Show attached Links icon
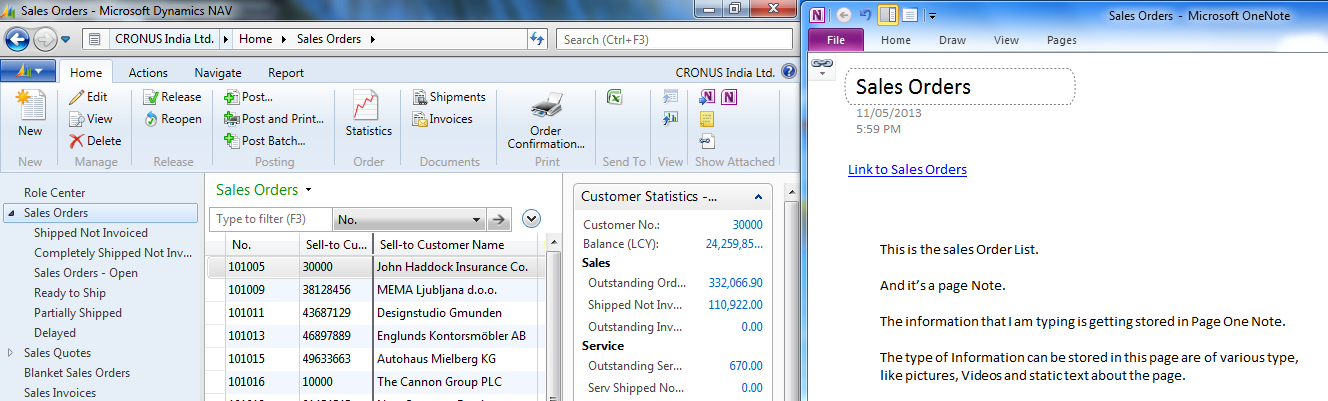The height and width of the screenshot is (401, 1328). tap(707, 141)
